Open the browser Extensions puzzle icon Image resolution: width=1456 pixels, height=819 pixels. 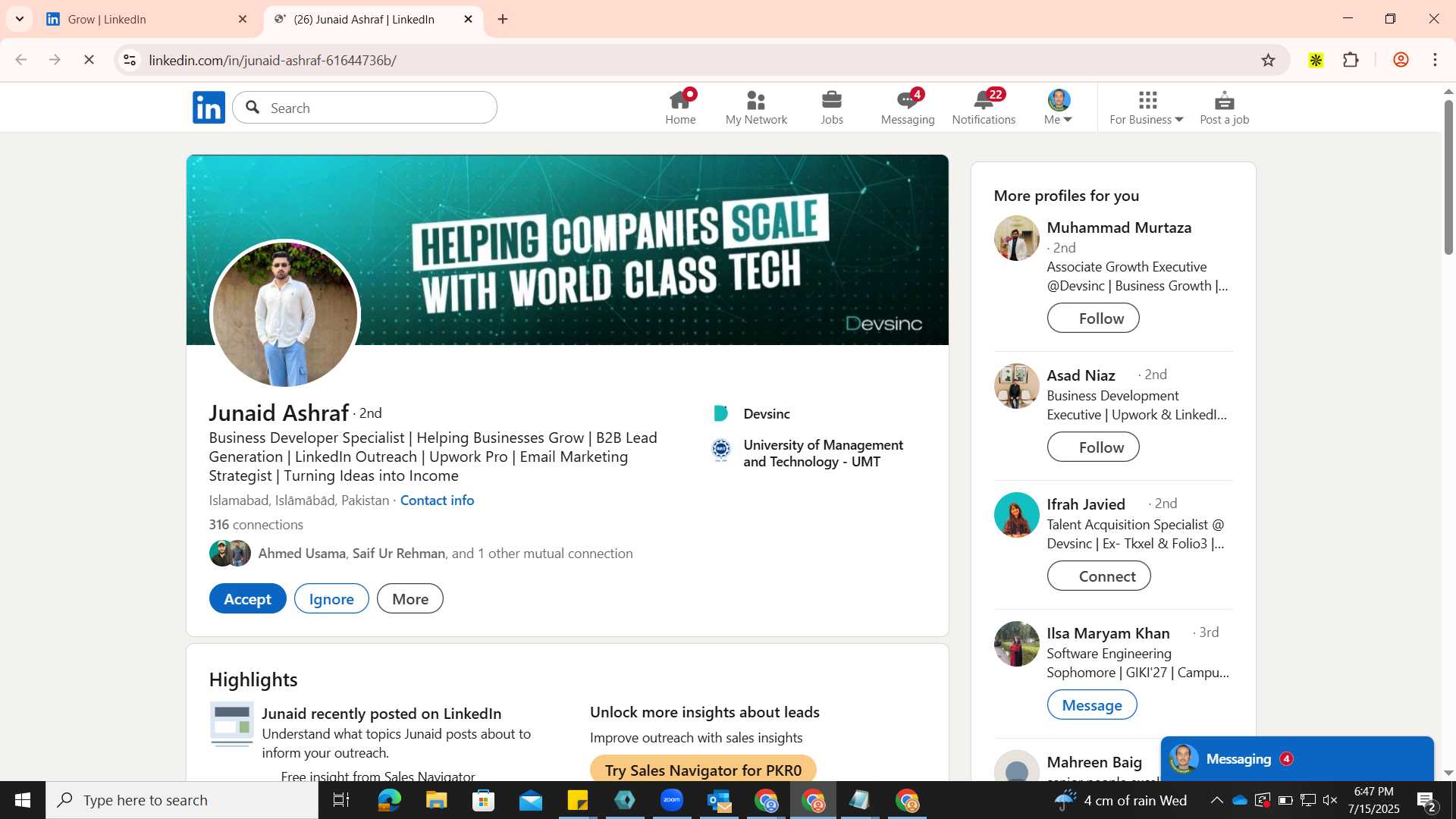[1351, 60]
